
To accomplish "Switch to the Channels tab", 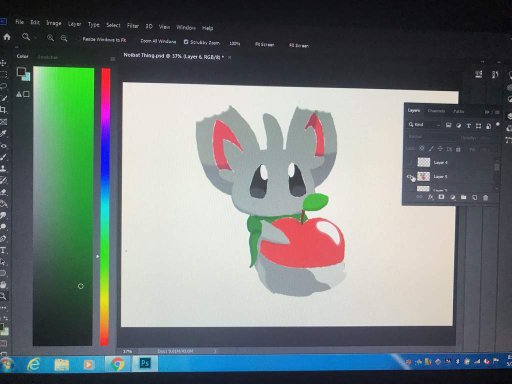I will [x=436, y=111].
